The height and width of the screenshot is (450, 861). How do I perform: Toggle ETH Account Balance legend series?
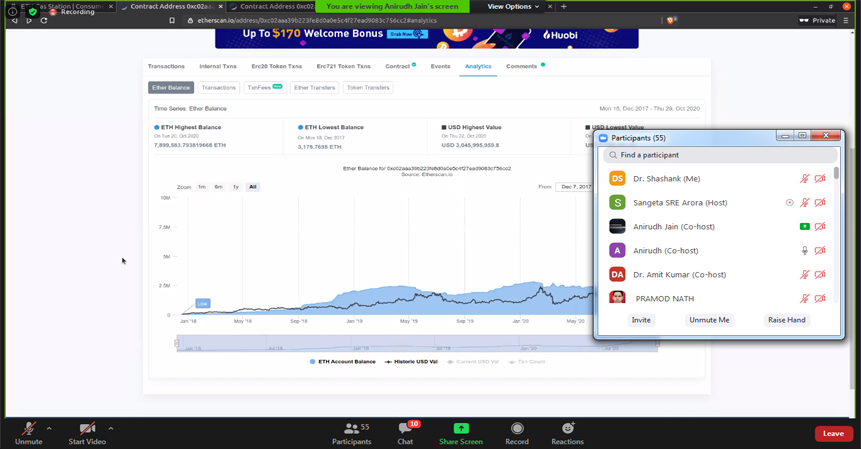tap(343, 362)
